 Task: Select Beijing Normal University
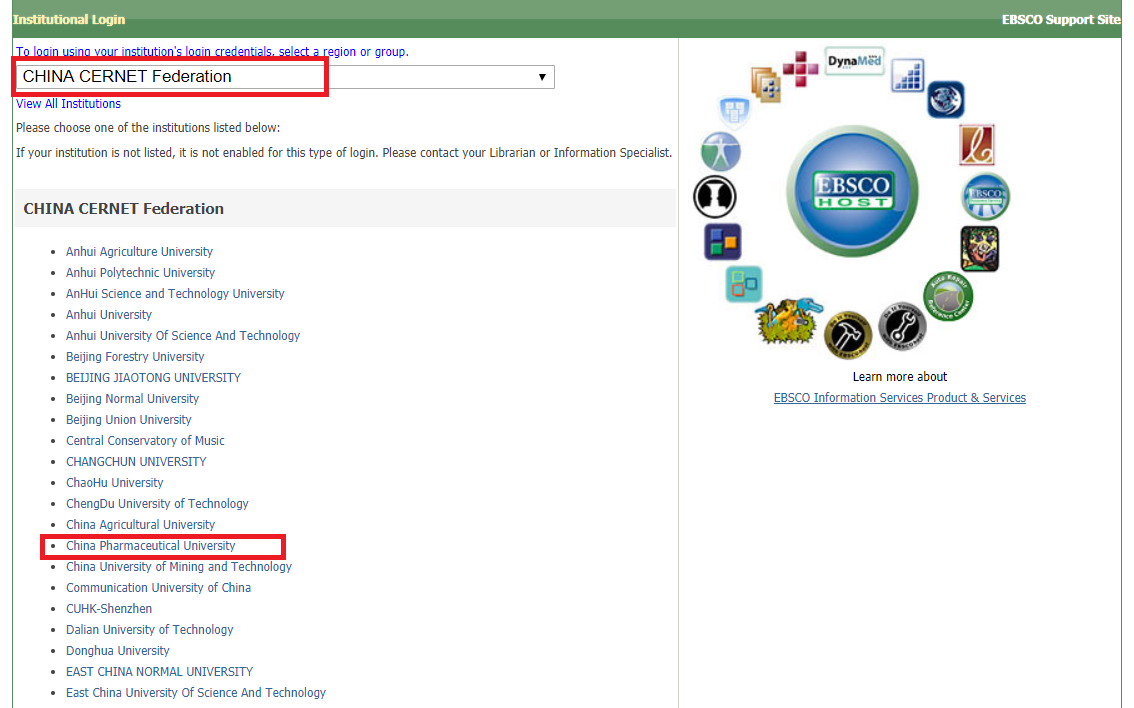point(132,399)
